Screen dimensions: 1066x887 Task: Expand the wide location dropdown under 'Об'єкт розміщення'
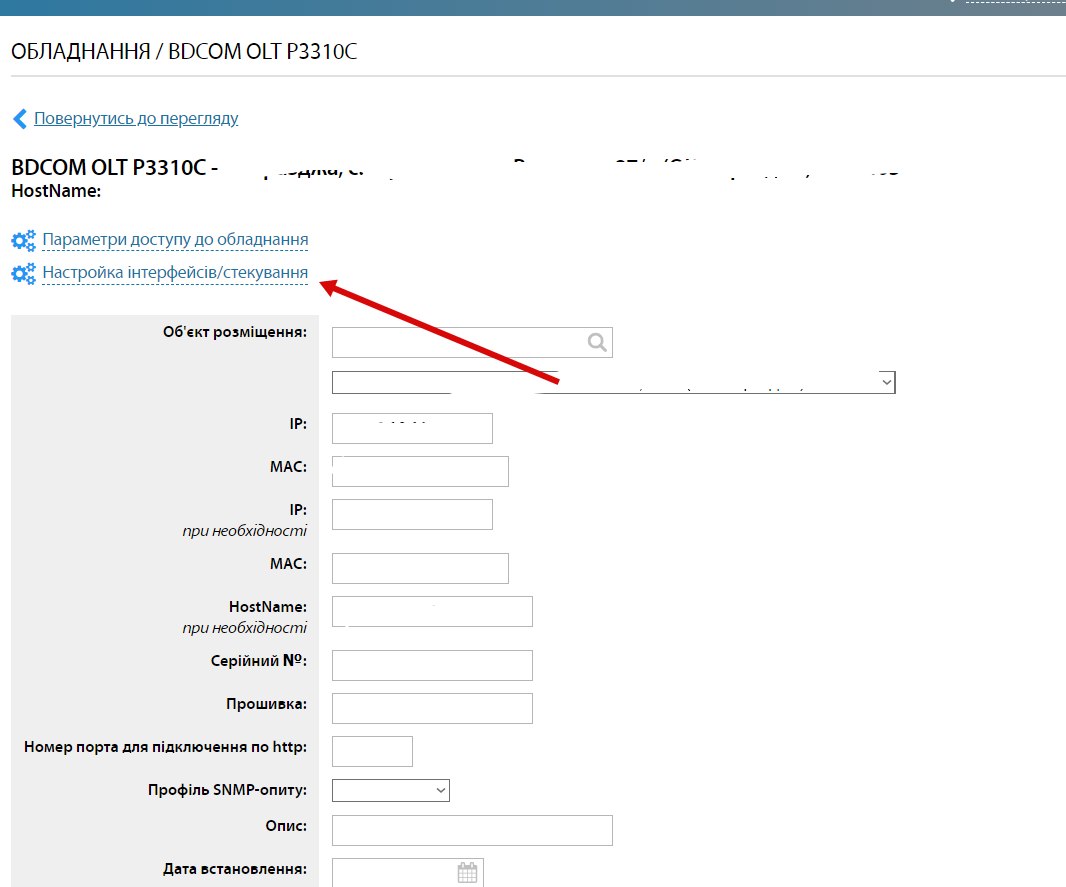click(613, 382)
